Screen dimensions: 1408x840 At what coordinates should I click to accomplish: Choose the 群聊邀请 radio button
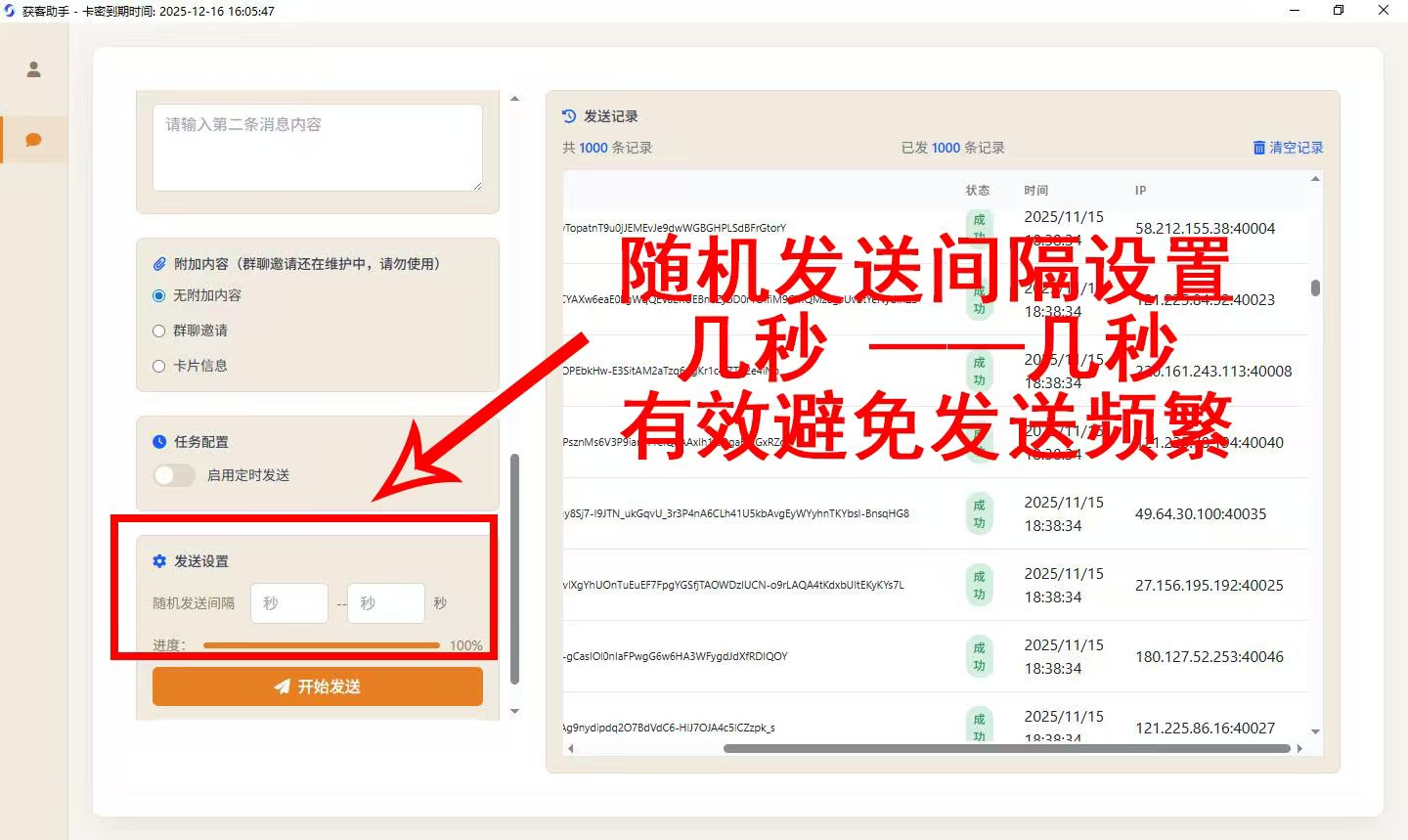(x=158, y=331)
